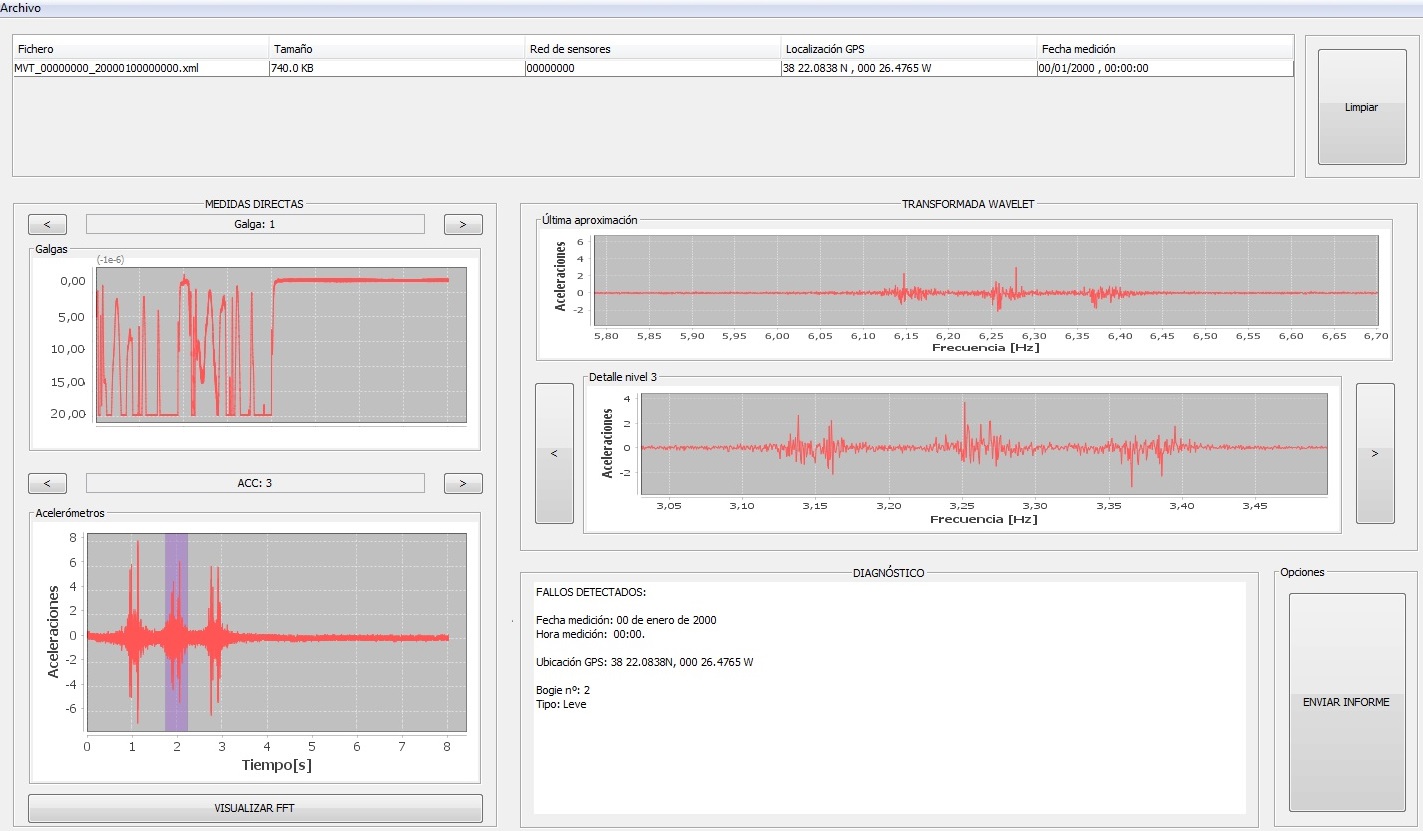This screenshot has width=1423, height=831.
Task: Switch to next accelerometer (ACC)
Action: click(463, 483)
